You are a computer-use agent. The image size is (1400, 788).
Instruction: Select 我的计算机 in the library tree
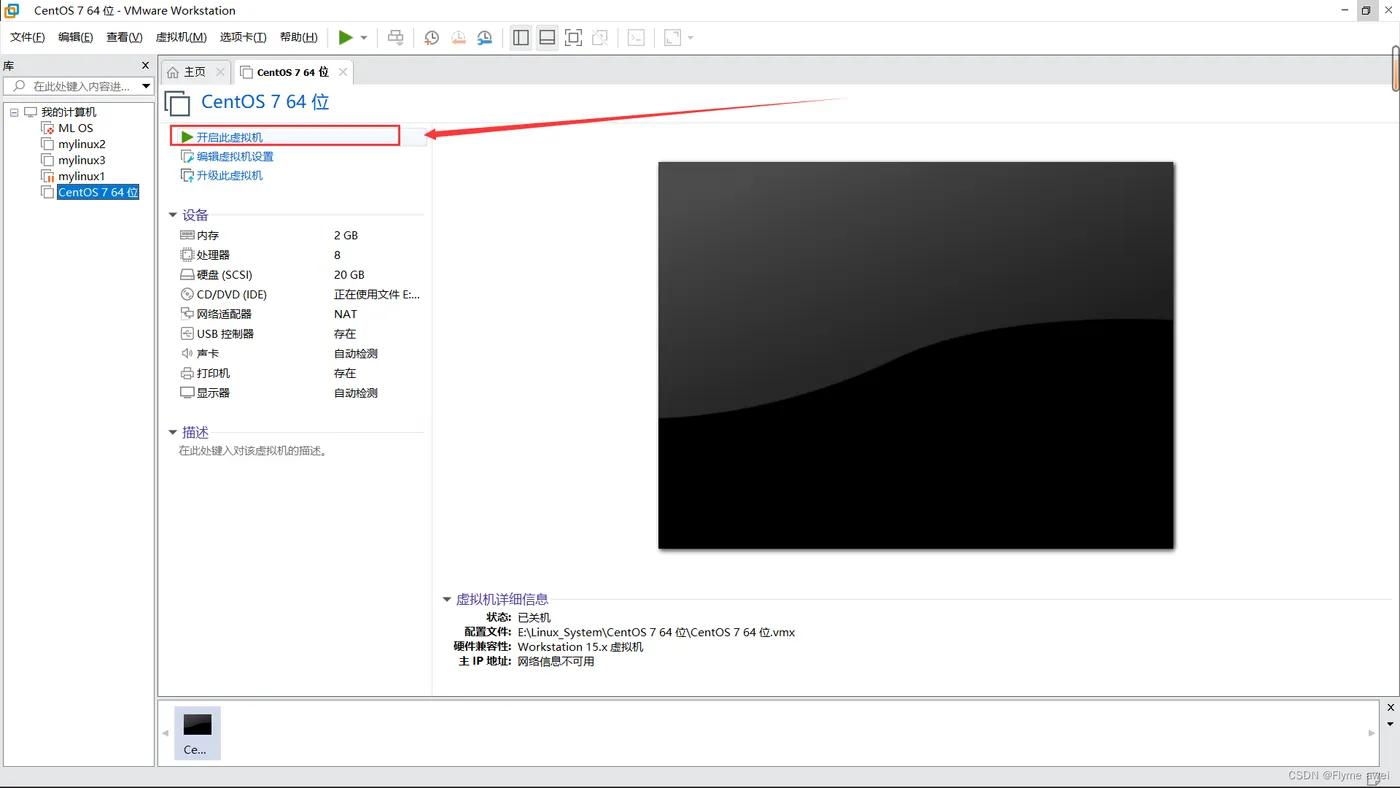click(69, 112)
